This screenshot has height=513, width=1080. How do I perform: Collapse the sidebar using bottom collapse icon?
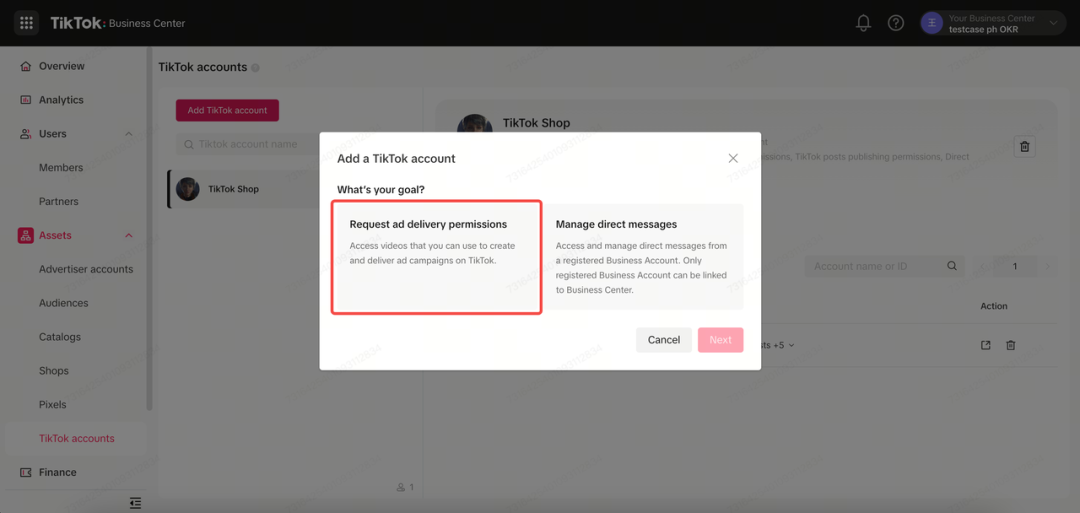tap(136, 503)
